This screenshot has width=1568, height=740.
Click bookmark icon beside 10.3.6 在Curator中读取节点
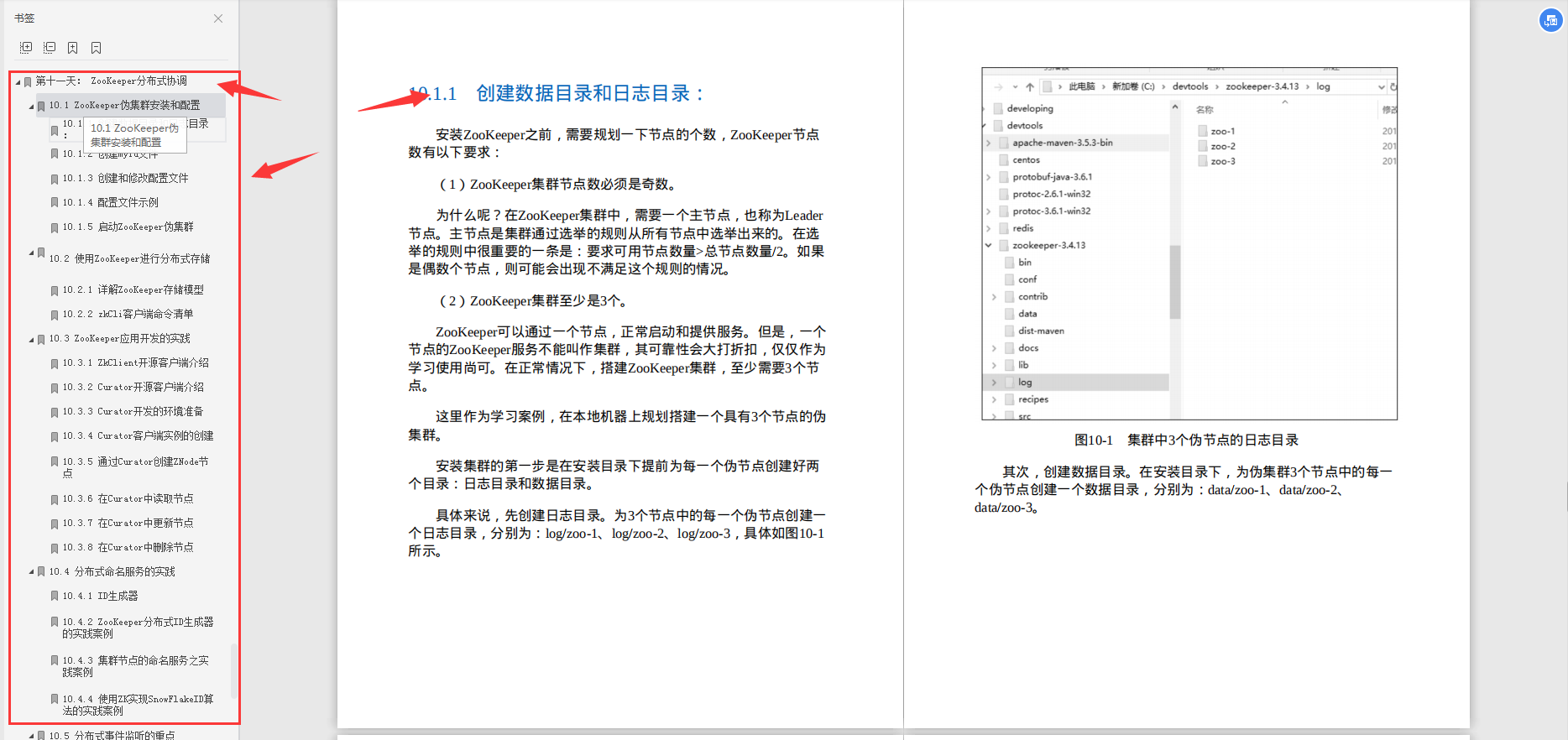tap(55, 499)
